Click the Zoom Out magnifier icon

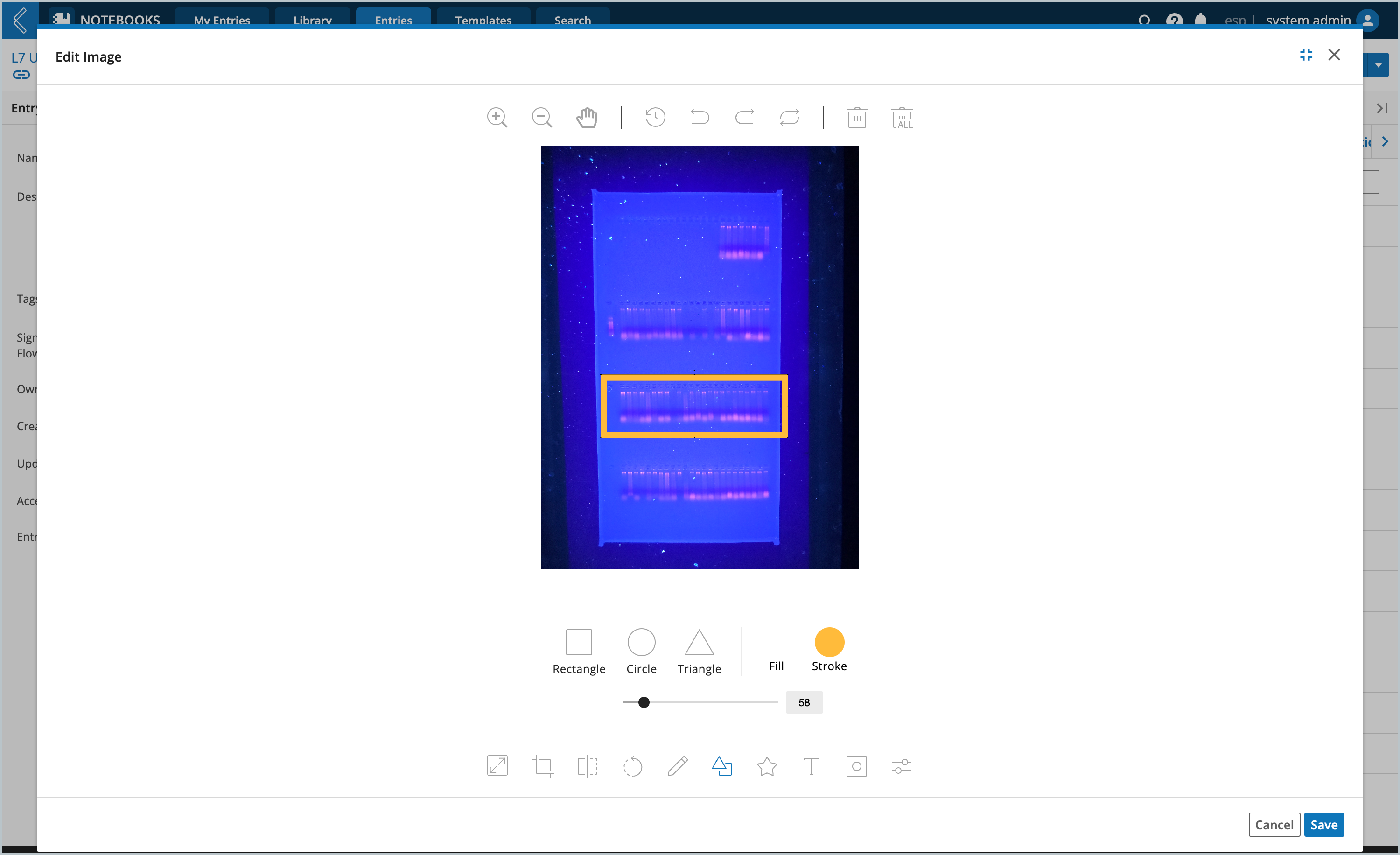542,118
